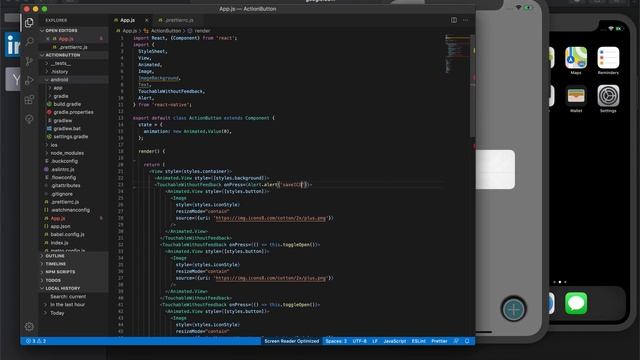640x360 pixels.
Task: Change encoding via UTF-8 status item
Action: pyautogui.click(x=360, y=341)
